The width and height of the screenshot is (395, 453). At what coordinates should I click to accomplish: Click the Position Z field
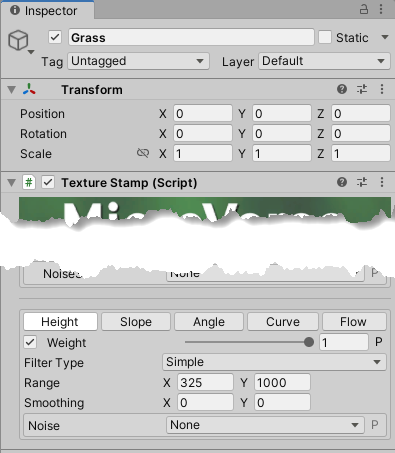[x=361, y=113]
